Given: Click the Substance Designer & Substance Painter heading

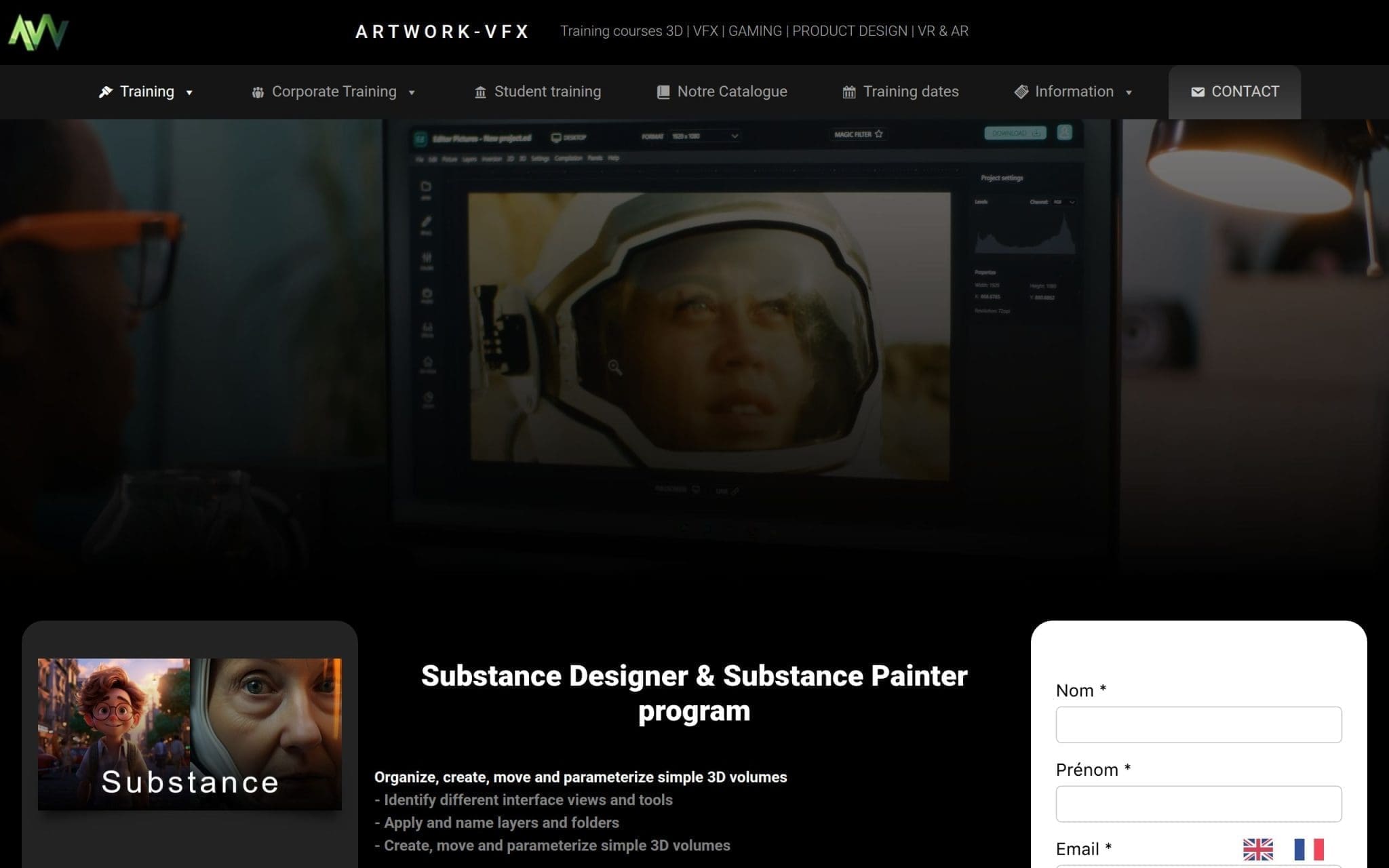Looking at the screenshot, I should (694, 693).
